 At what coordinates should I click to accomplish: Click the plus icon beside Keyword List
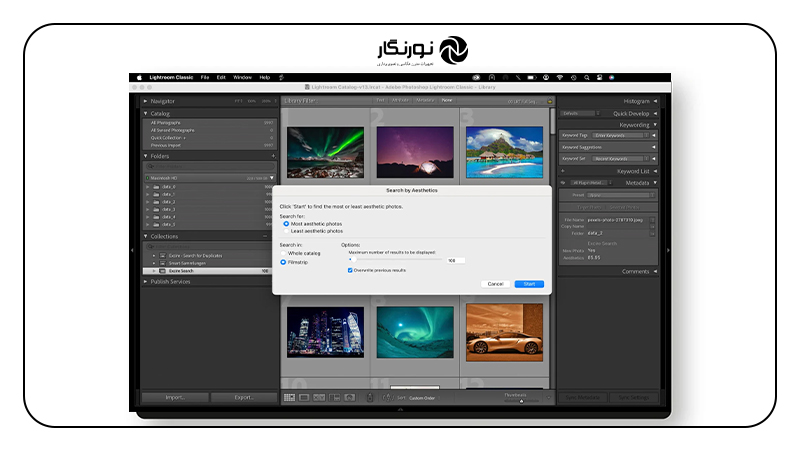click(563, 171)
